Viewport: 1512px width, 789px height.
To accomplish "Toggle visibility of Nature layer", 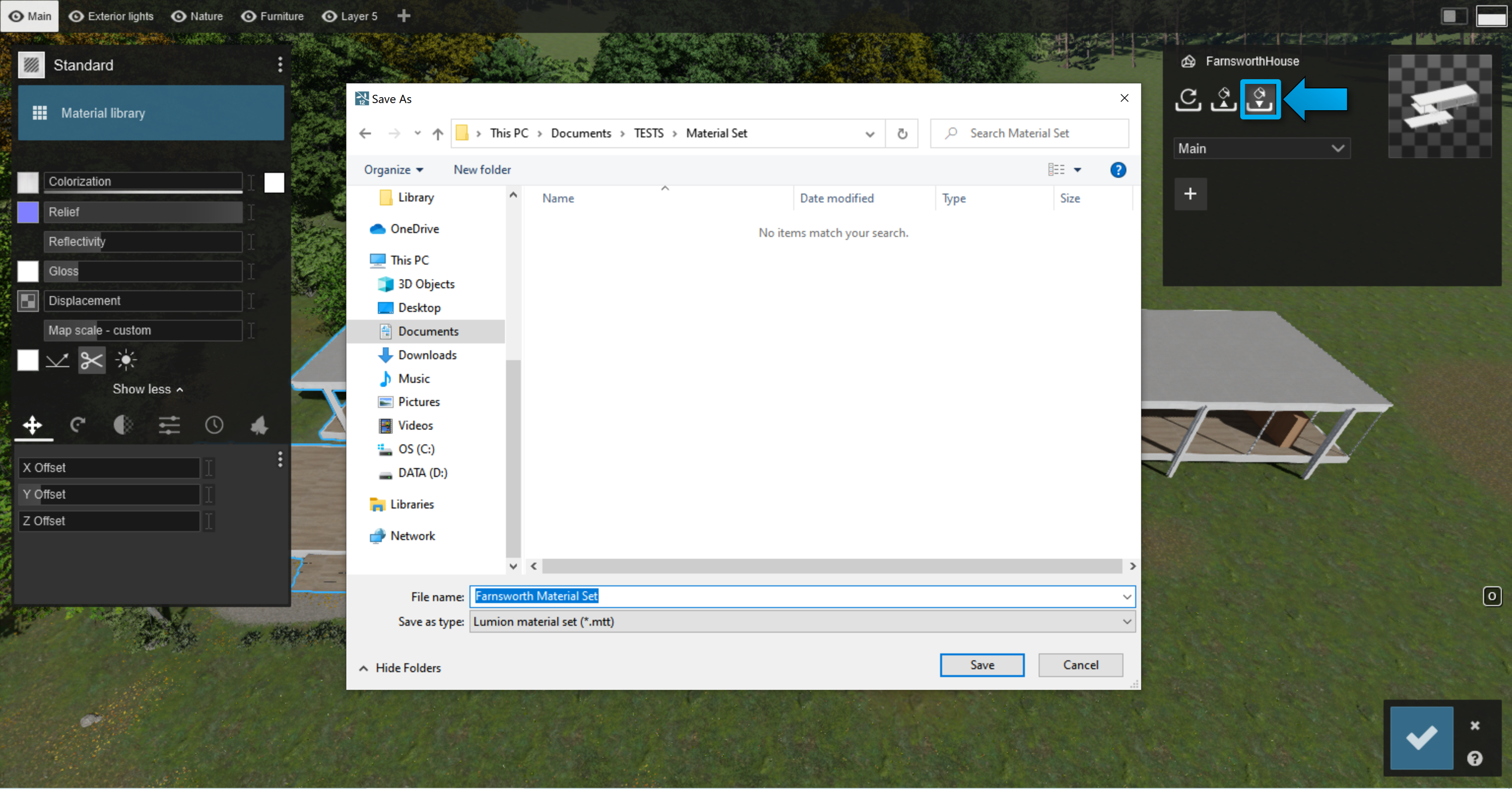I will pyautogui.click(x=178, y=16).
